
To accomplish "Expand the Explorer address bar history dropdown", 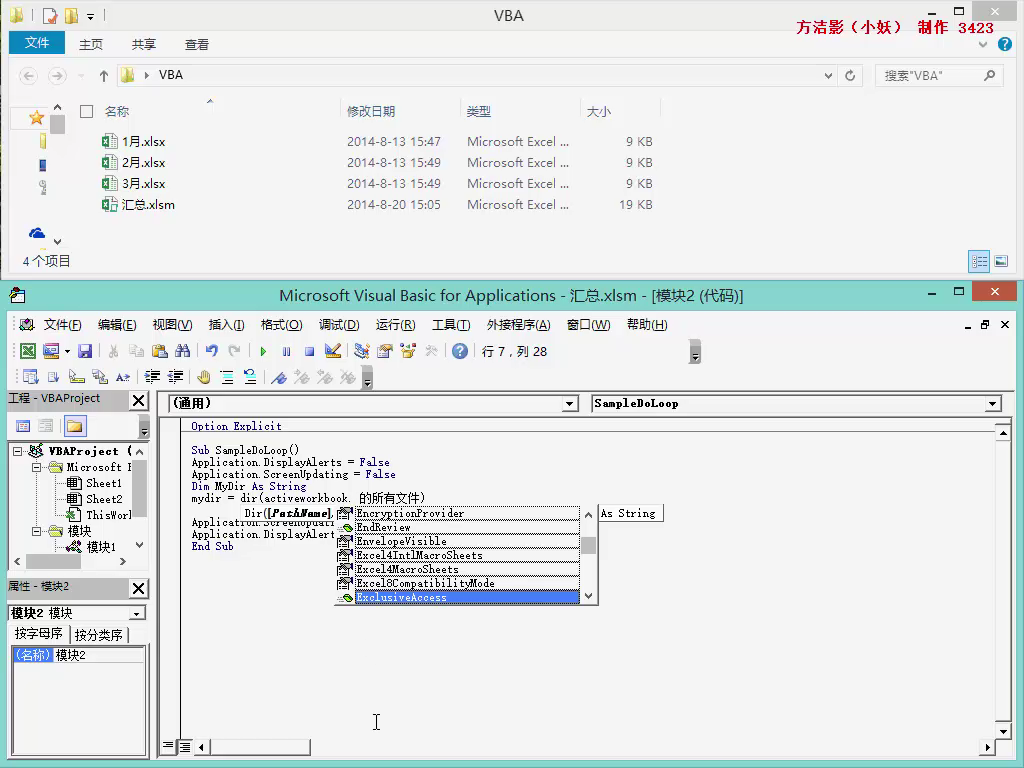I will (x=828, y=76).
